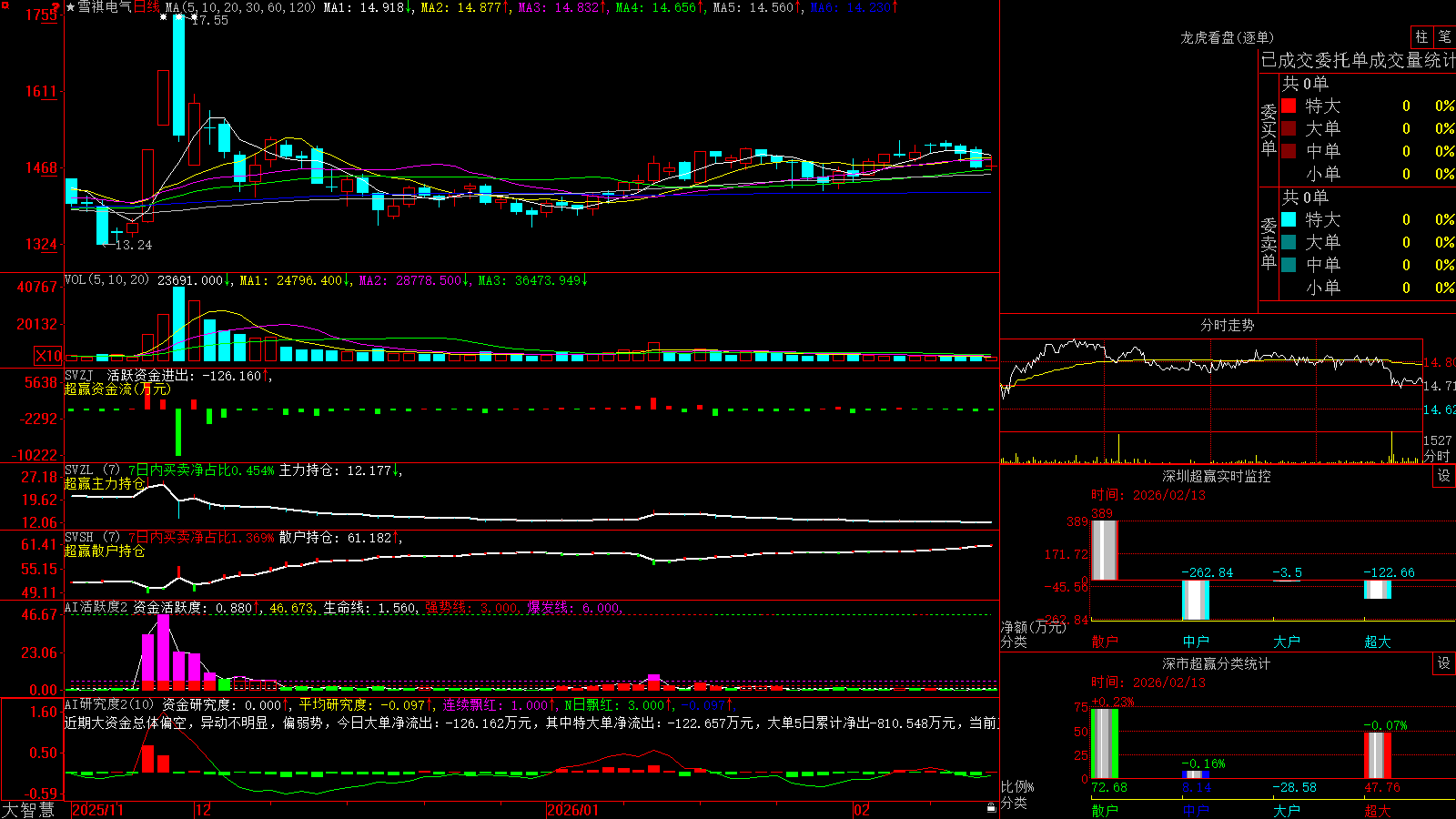The width and height of the screenshot is (1456, 819).
Task: Click 中户 category in the real-time monitor chart
Action: click(1196, 642)
